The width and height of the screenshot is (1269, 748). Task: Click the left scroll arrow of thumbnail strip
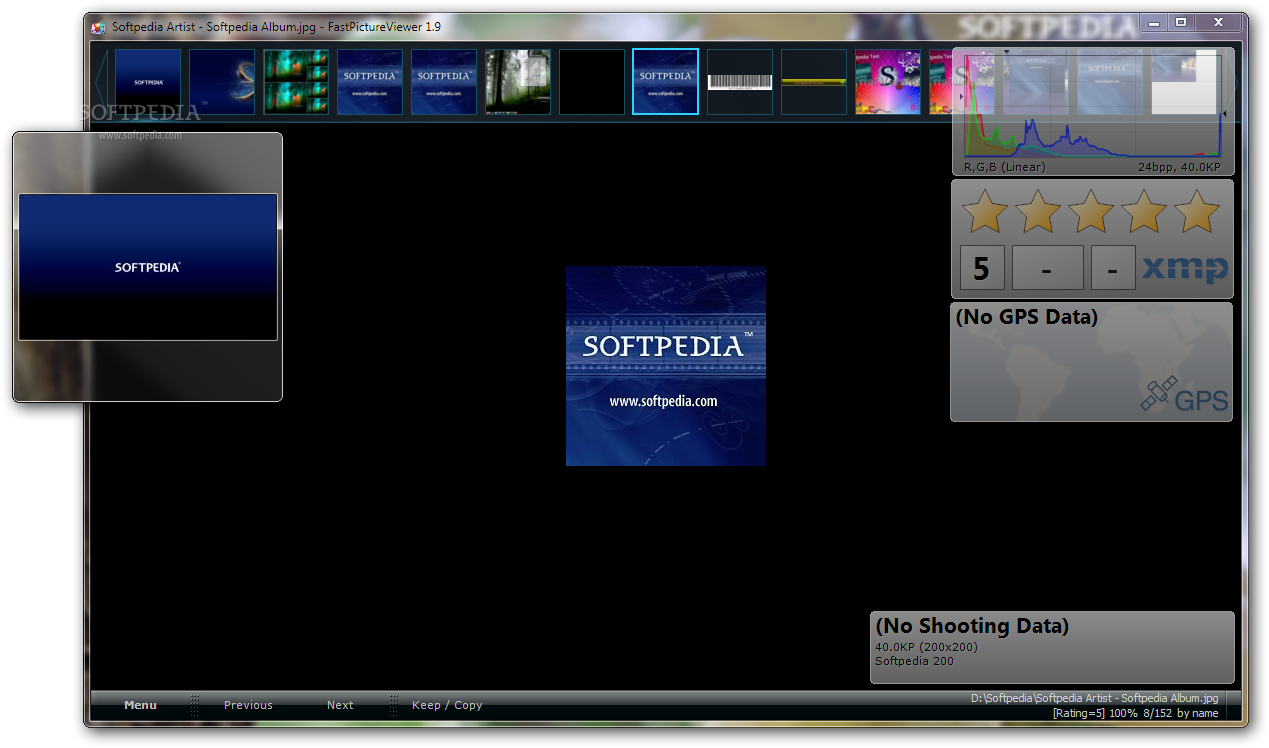tap(100, 81)
